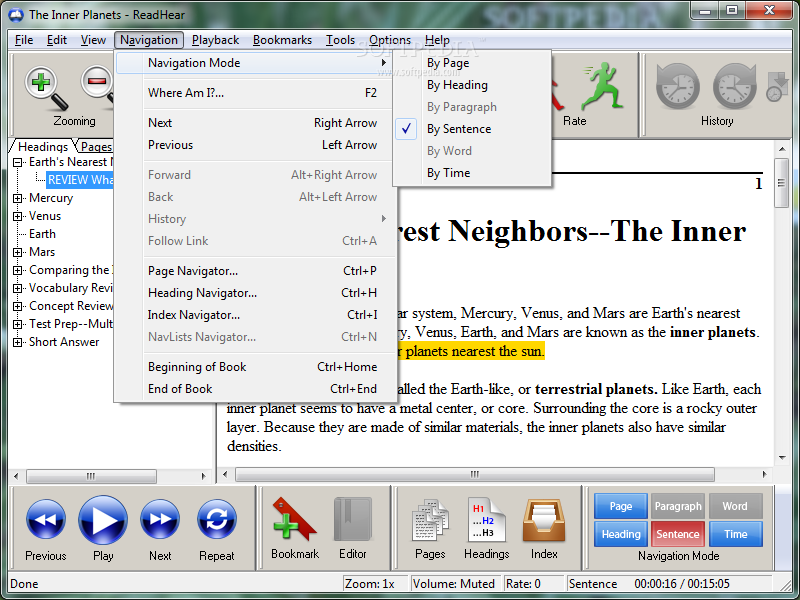The height and width of the screenshot is (600, 800).
Task: Click the headings panel horizontal scrollbar thumb
Action: click(x=91, y=476)
